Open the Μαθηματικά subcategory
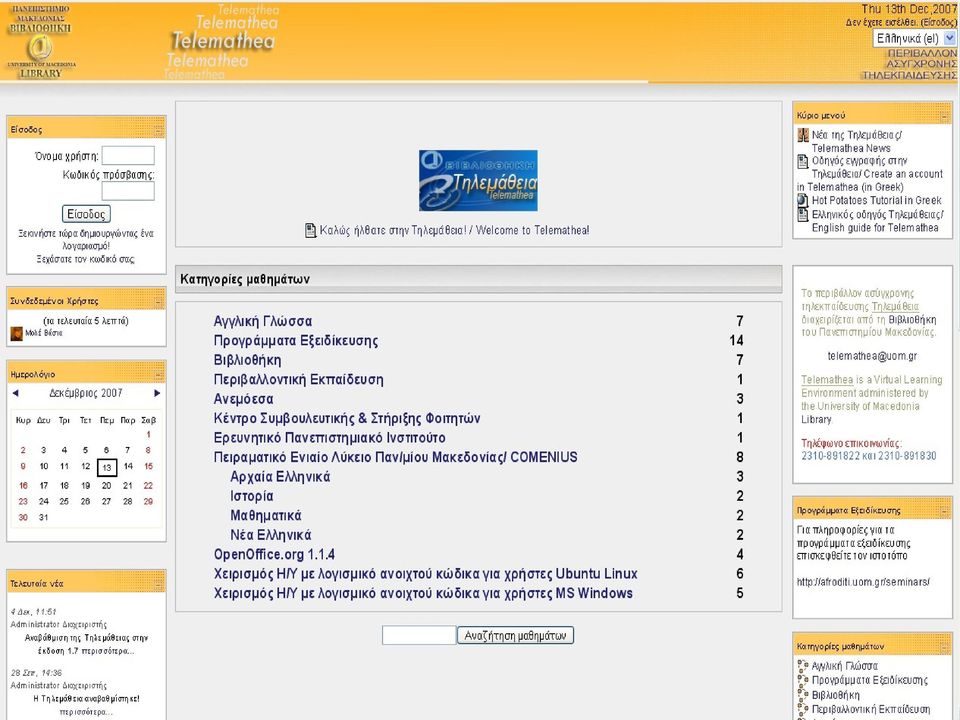The image size is (960, 720). pyautogui.click(x=266, y=516)
